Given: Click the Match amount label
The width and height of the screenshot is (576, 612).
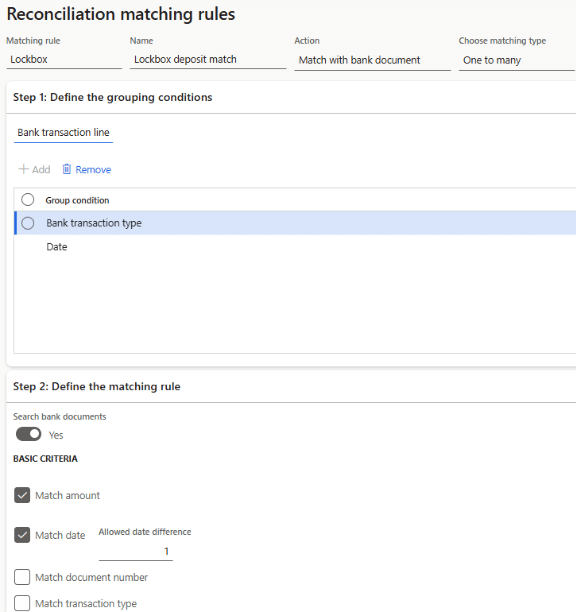Looking at the screenshot, I should (68, 495).
